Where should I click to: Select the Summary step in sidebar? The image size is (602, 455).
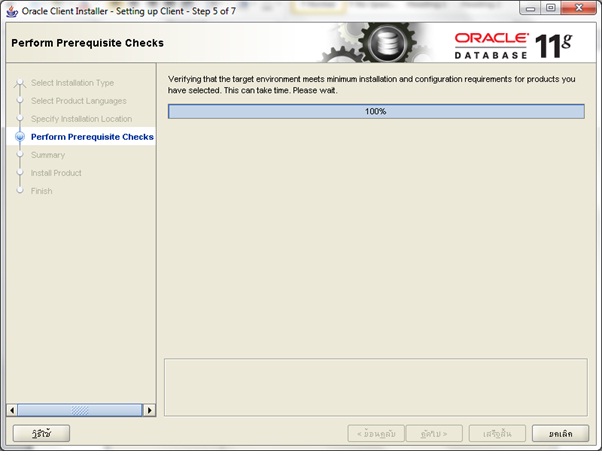[48, 155]
